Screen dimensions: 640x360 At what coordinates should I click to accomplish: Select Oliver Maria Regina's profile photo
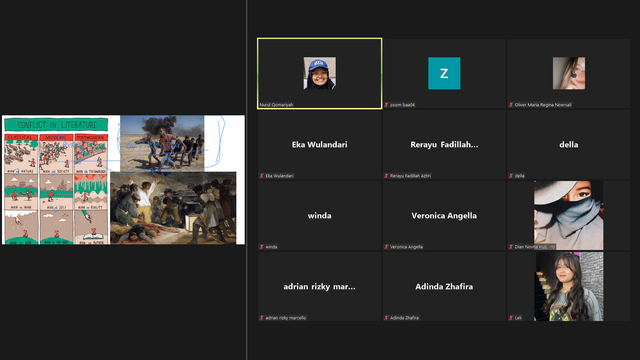569,73
